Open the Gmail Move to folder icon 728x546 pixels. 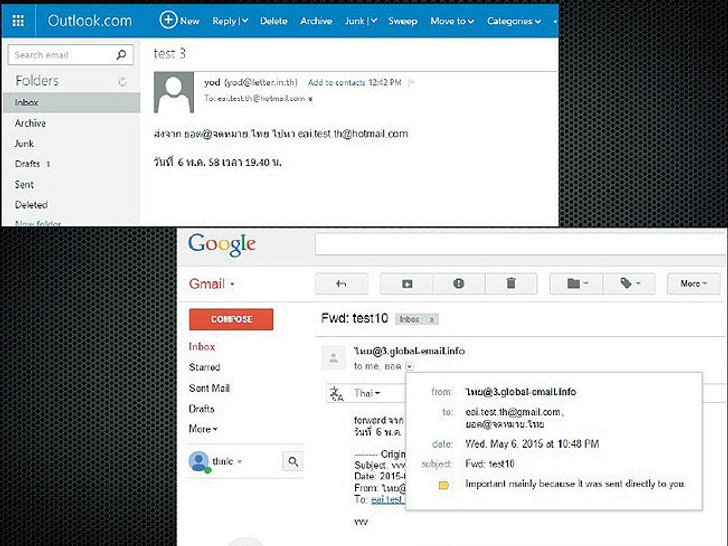[577, 284]
